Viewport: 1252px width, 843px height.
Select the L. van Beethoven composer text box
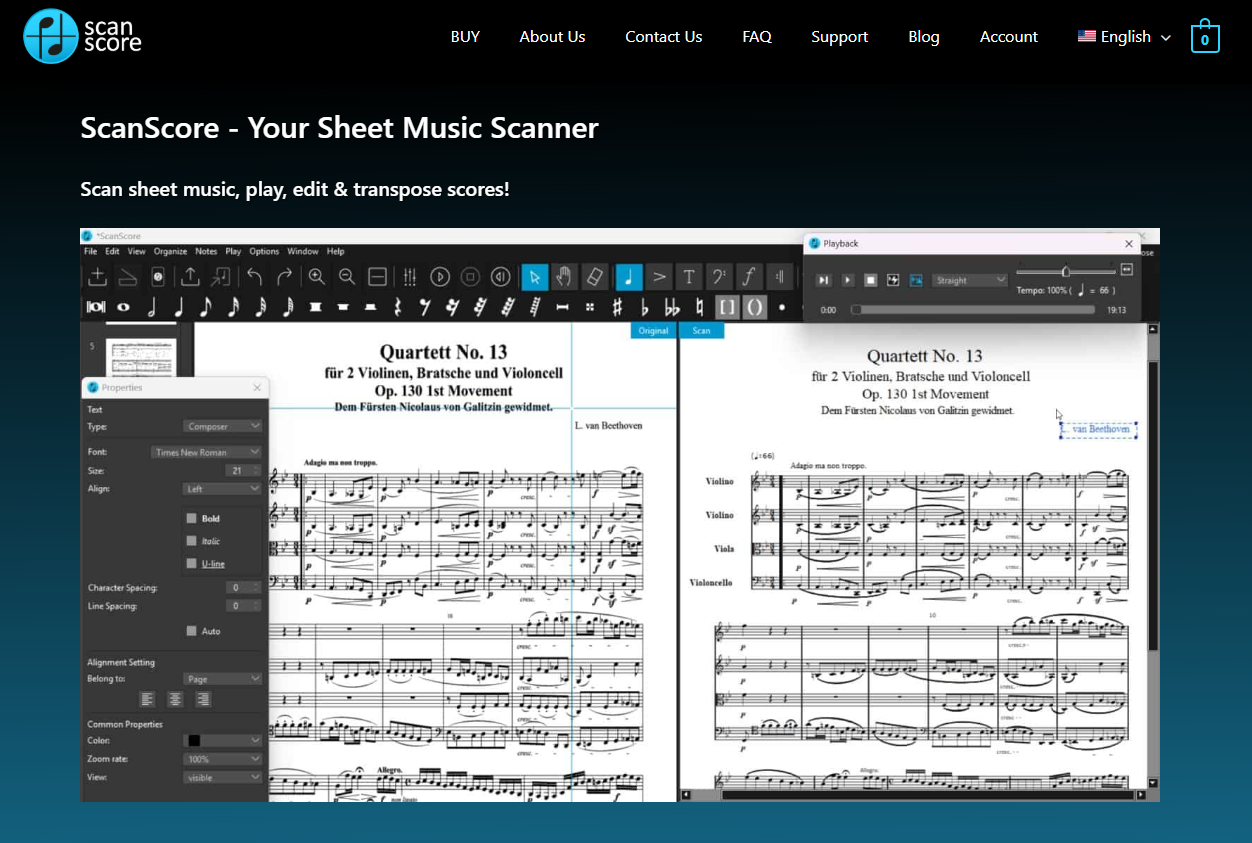1098,430
